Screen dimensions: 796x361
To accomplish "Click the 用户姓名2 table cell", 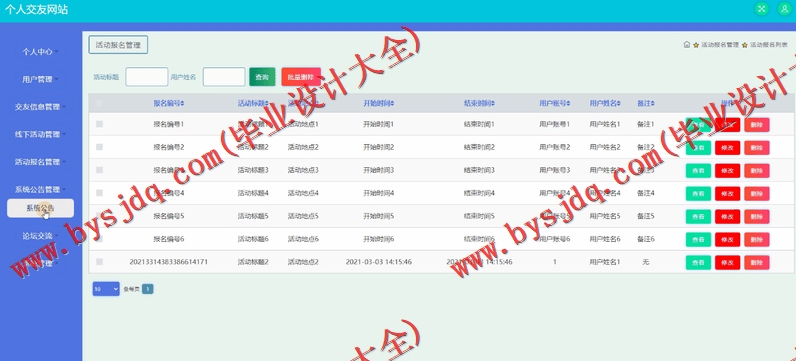I will coord(605,147).
